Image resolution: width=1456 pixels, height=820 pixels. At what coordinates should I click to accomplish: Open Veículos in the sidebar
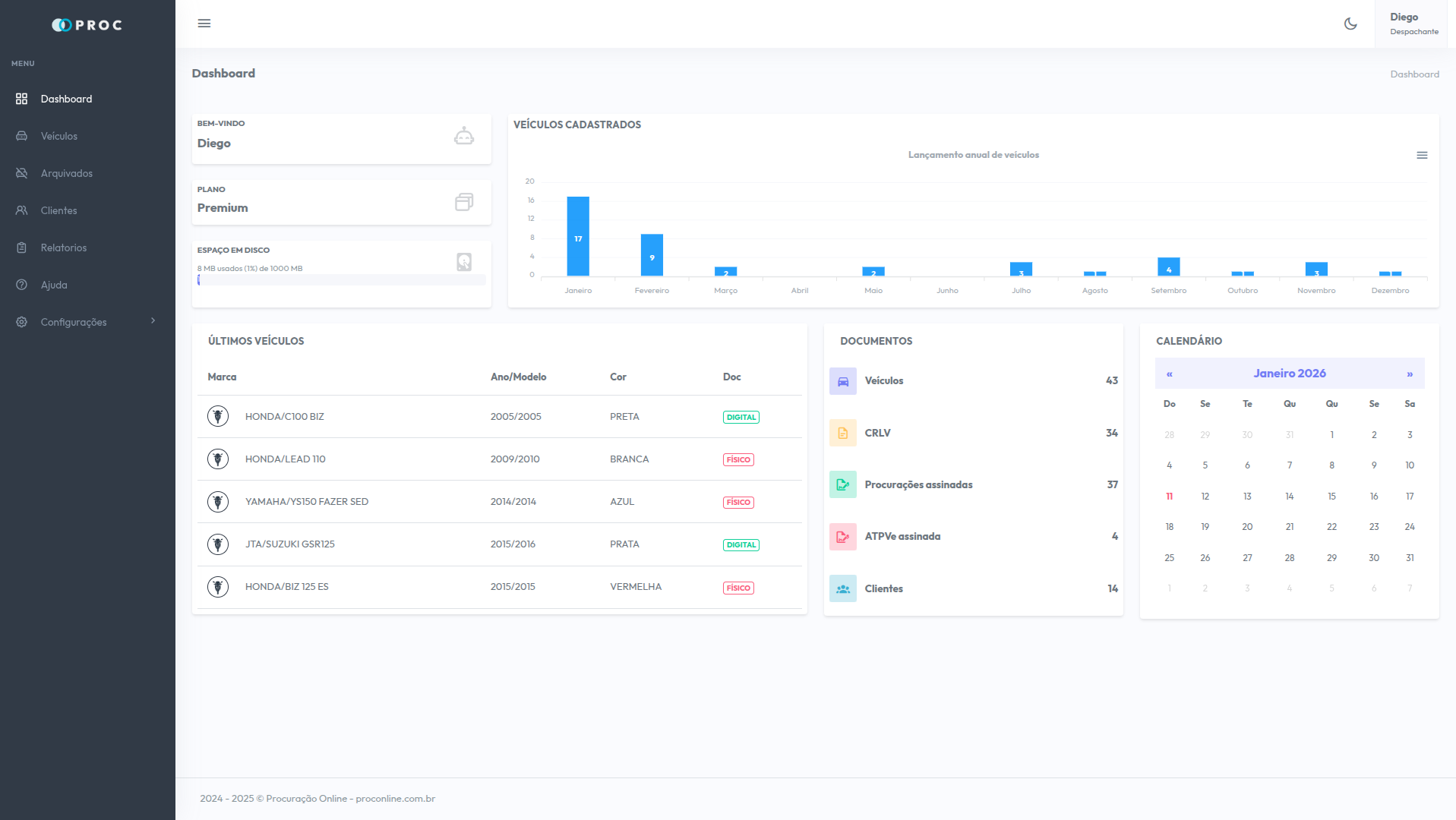[59, 136]
